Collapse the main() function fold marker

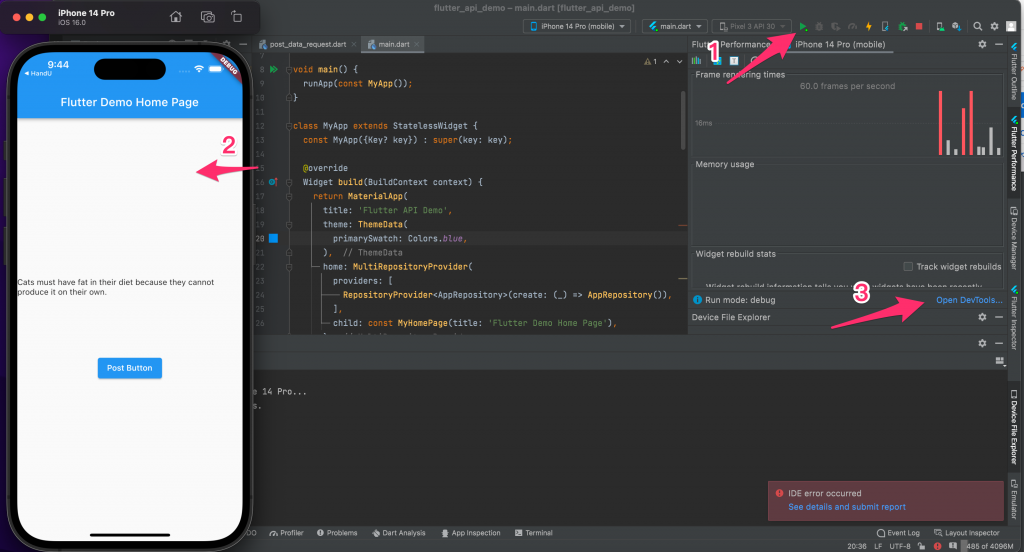coord(289,69)
